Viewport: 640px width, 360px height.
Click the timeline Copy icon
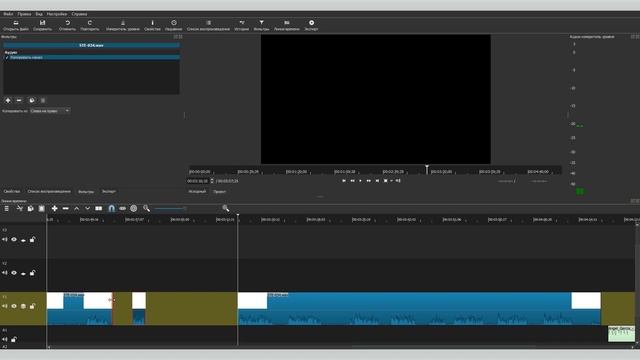[x=30, y=209]
